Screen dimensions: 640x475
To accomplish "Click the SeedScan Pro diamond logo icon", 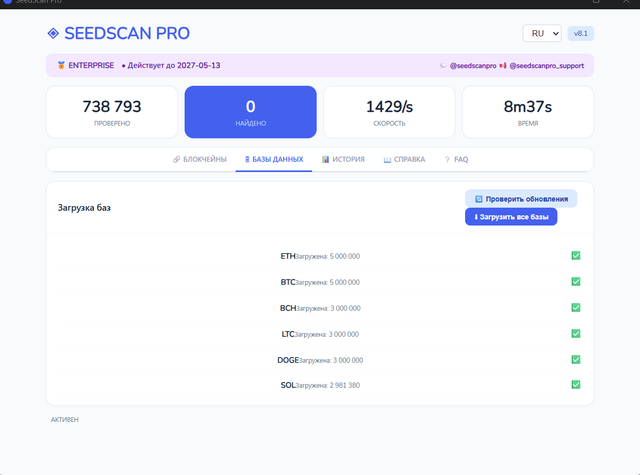I will tap(53, 33).
